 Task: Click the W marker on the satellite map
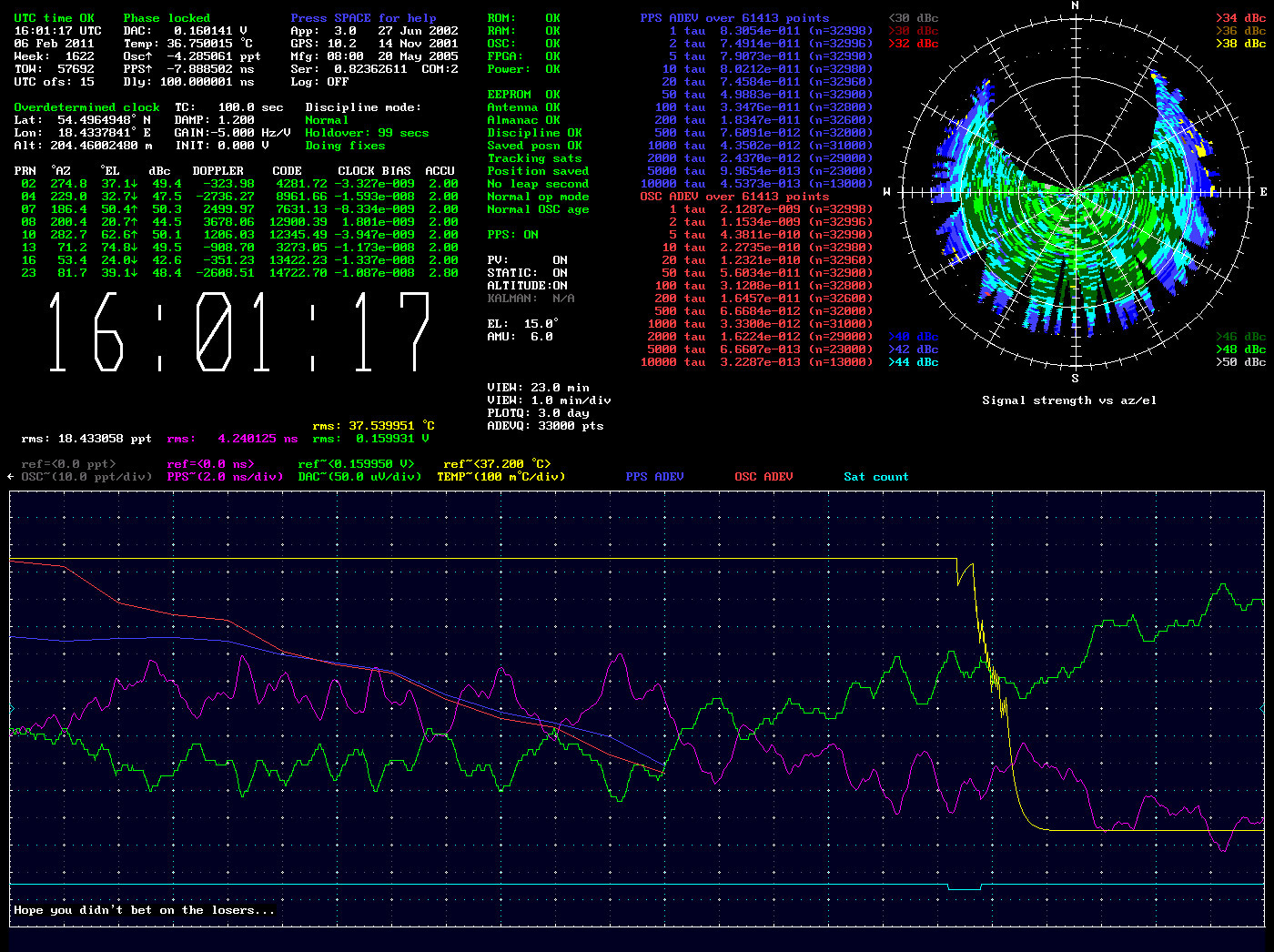pos(887,192)
